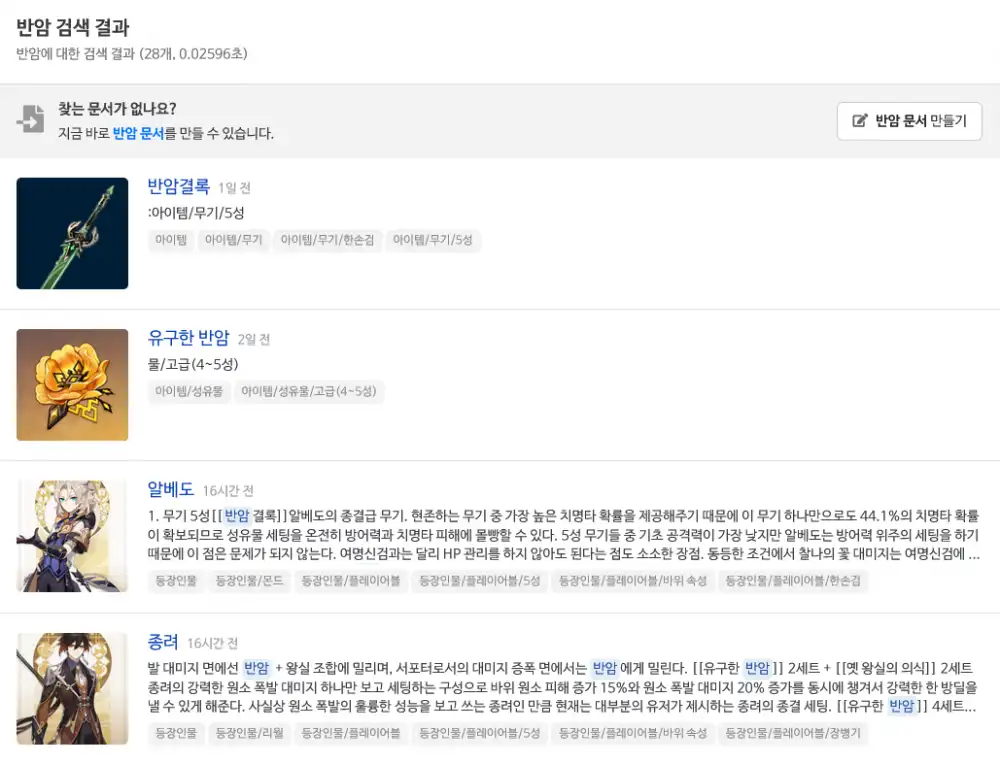Open the 유구한 반암 golden flower thumbnail
Screen dimensions: 1000x764
72,384
